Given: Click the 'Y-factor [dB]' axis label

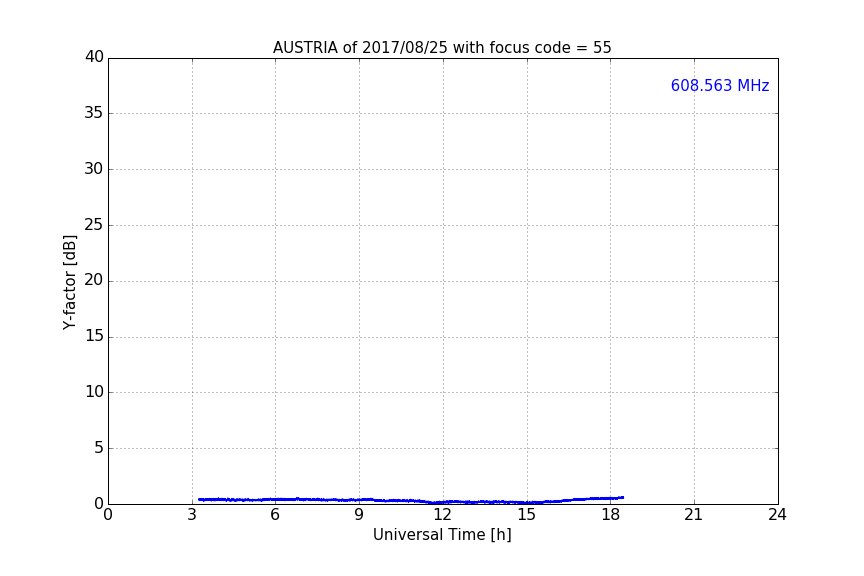Looking at the screenshot, I should pyautogui.click(x=69, y=282).
